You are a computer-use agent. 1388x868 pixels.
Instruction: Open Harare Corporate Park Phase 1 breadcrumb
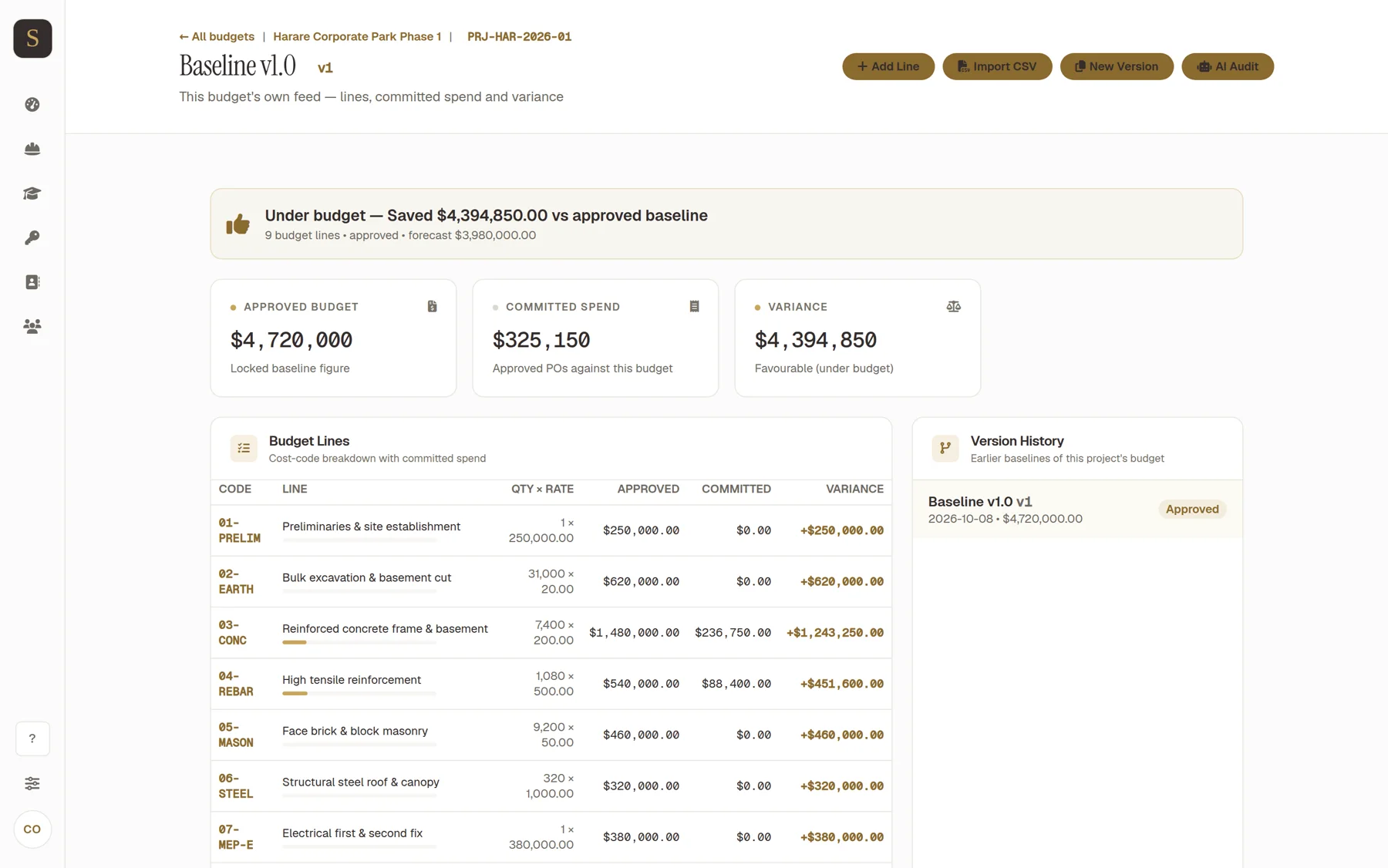point(357,36)
